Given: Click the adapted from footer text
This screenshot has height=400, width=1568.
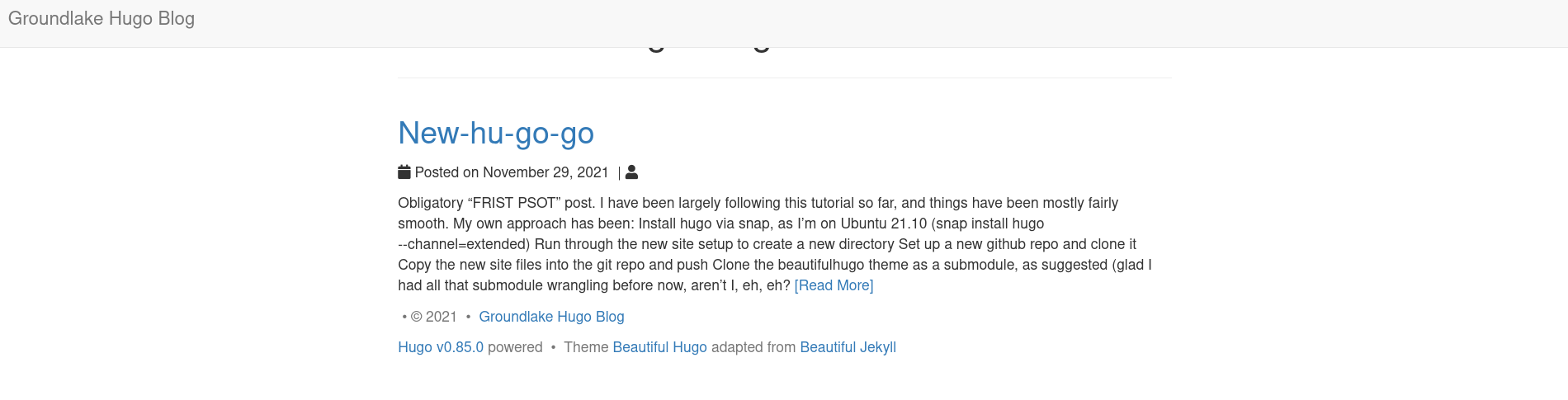Looking at the screenshot, I should pos(753,347).
